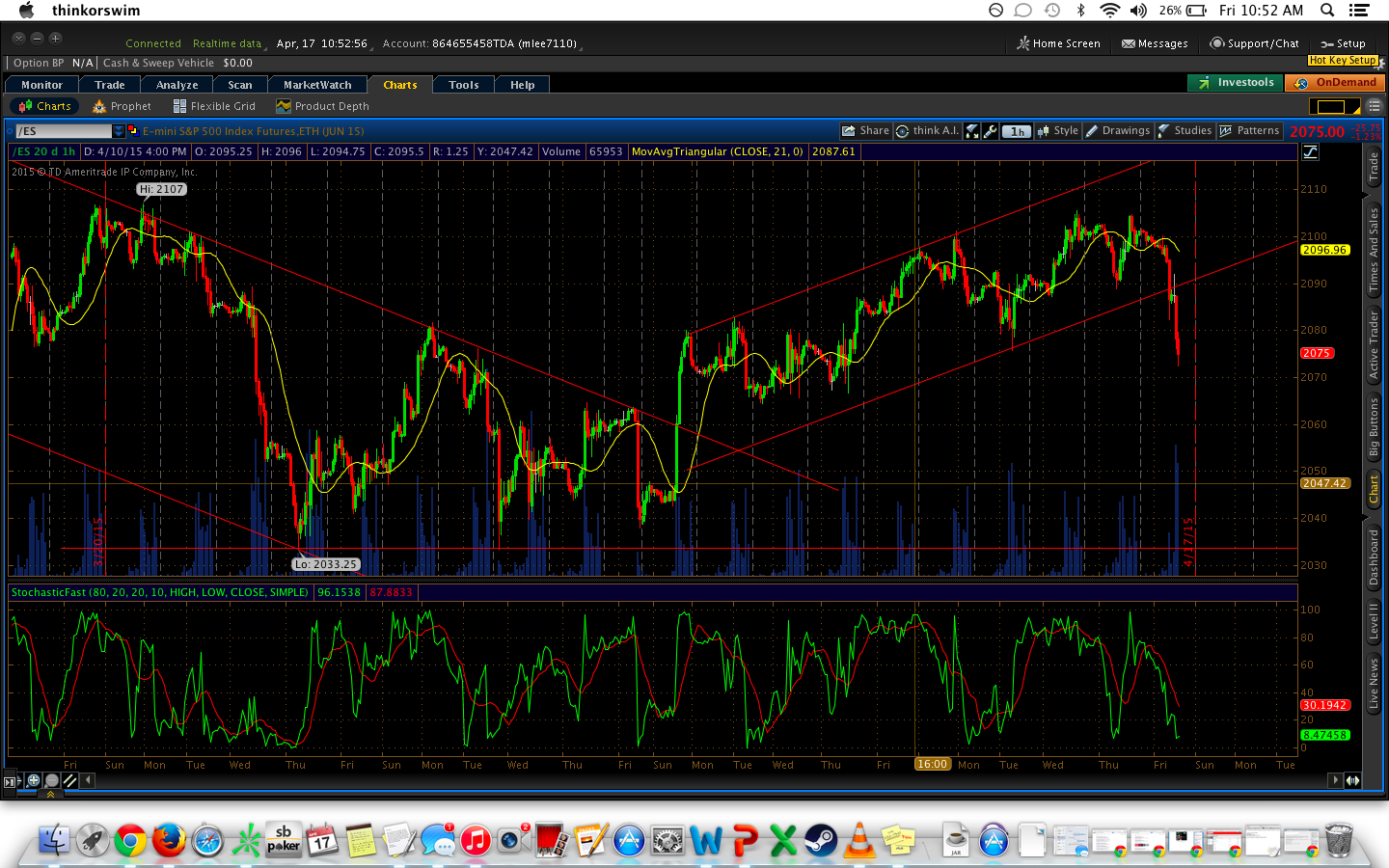Select the trendline drawing tool icon

pyautogui.click(x=69, y=780)
